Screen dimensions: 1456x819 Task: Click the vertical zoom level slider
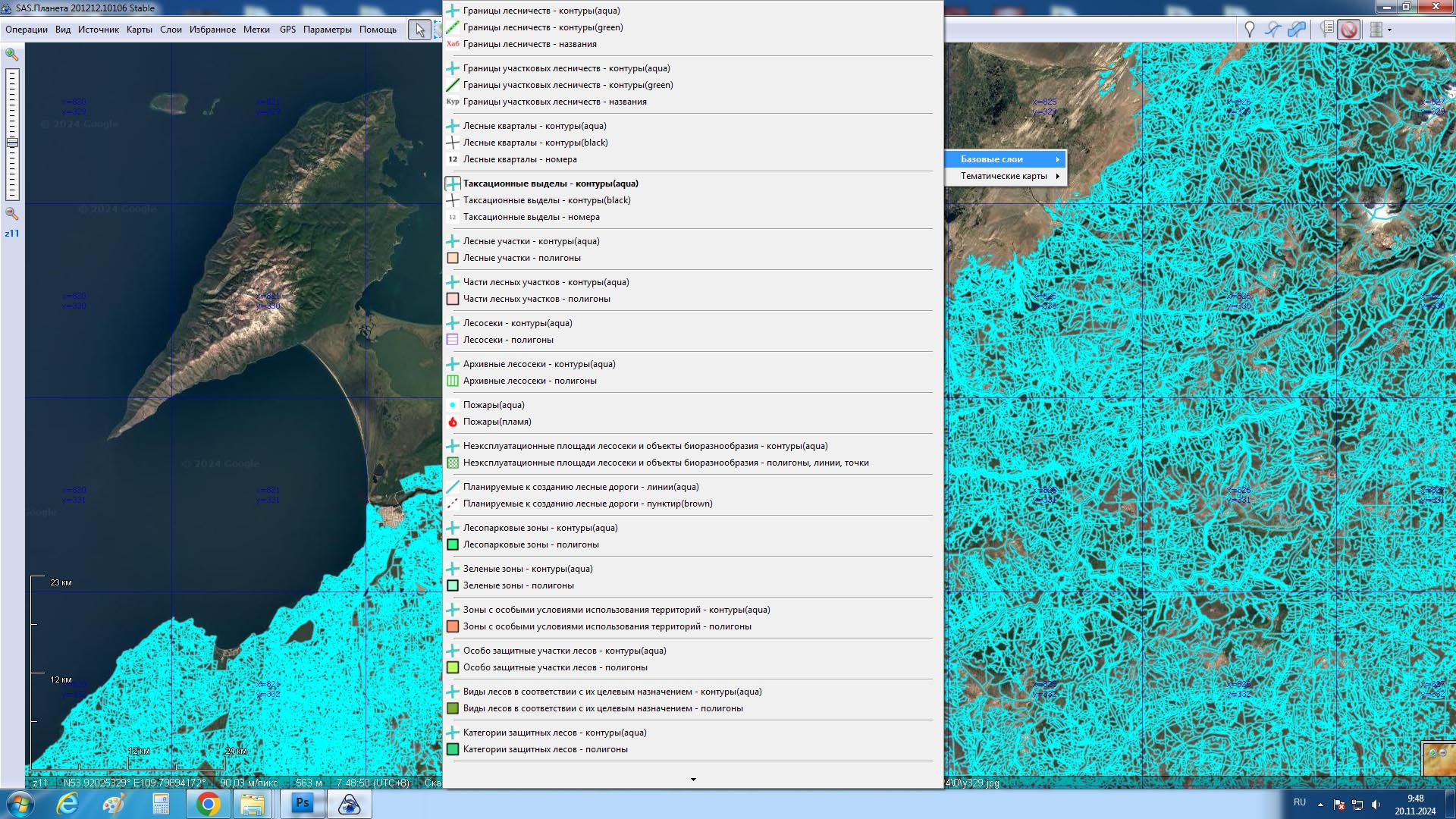12,133
